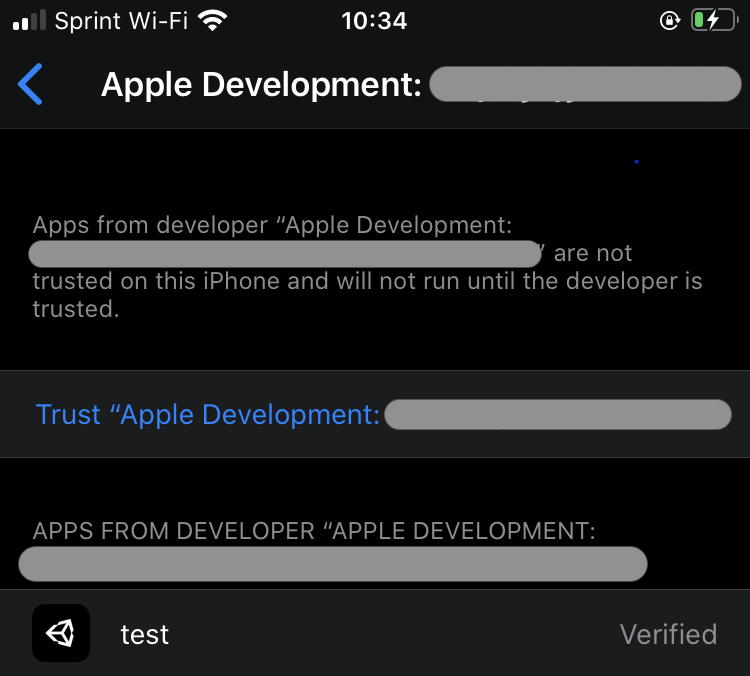Image resolution: width=750 pixels, height=676 pixels.
Task: Tap the blue back chevron
Action: pos(30,84)
